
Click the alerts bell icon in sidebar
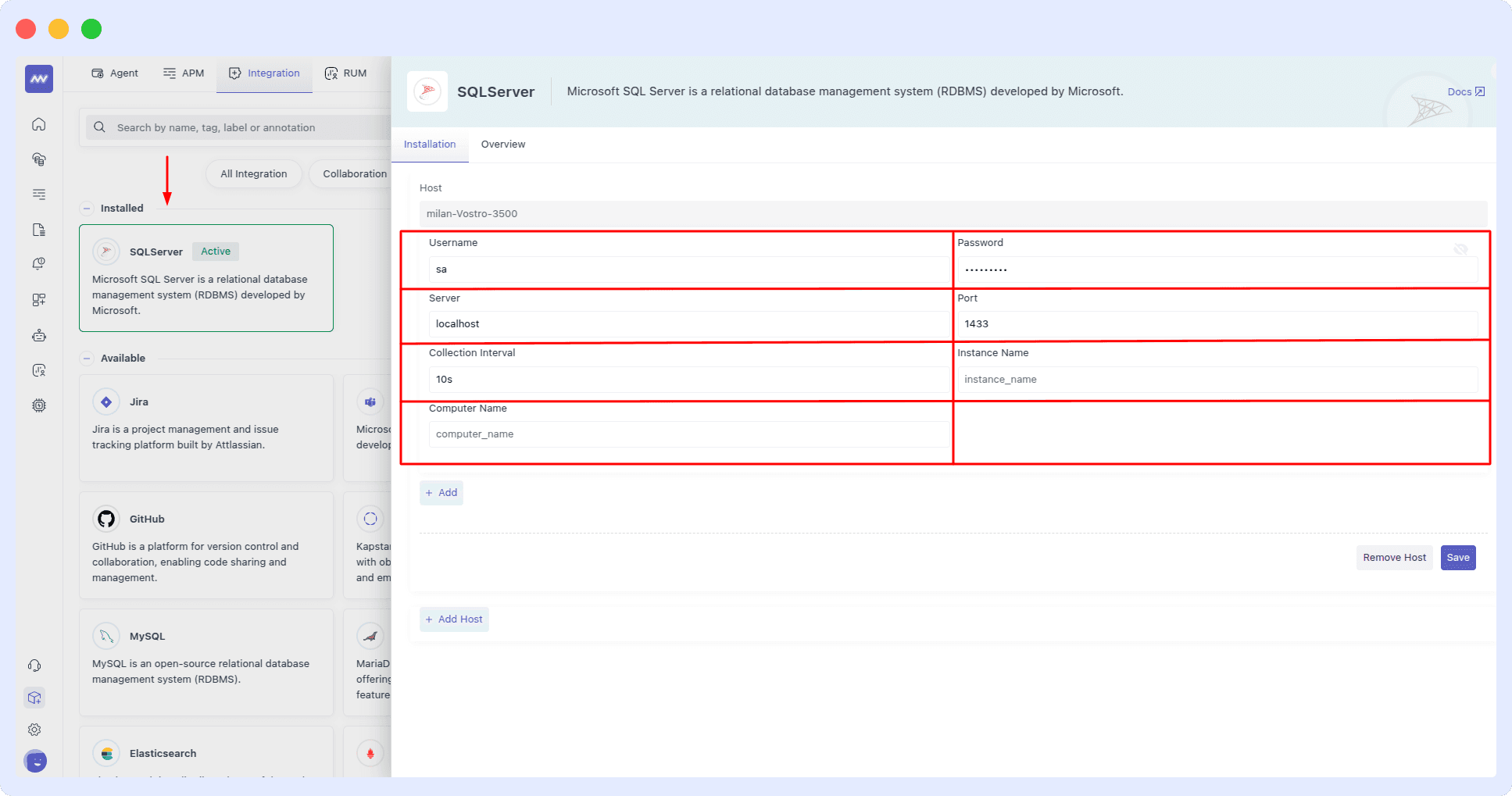point(38,263)
